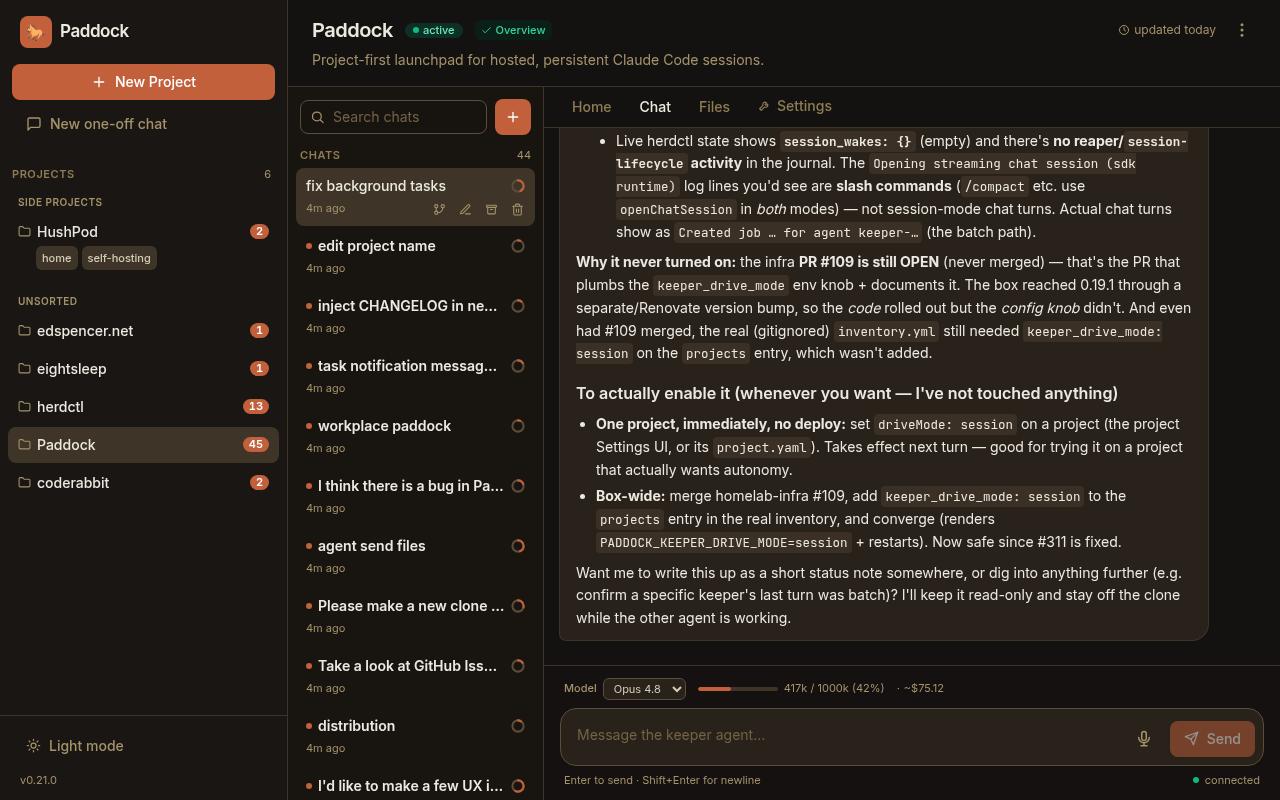Click the coderabbit folder icon
This screenshot has height=800, width=1280.
(x=25, y=483)
